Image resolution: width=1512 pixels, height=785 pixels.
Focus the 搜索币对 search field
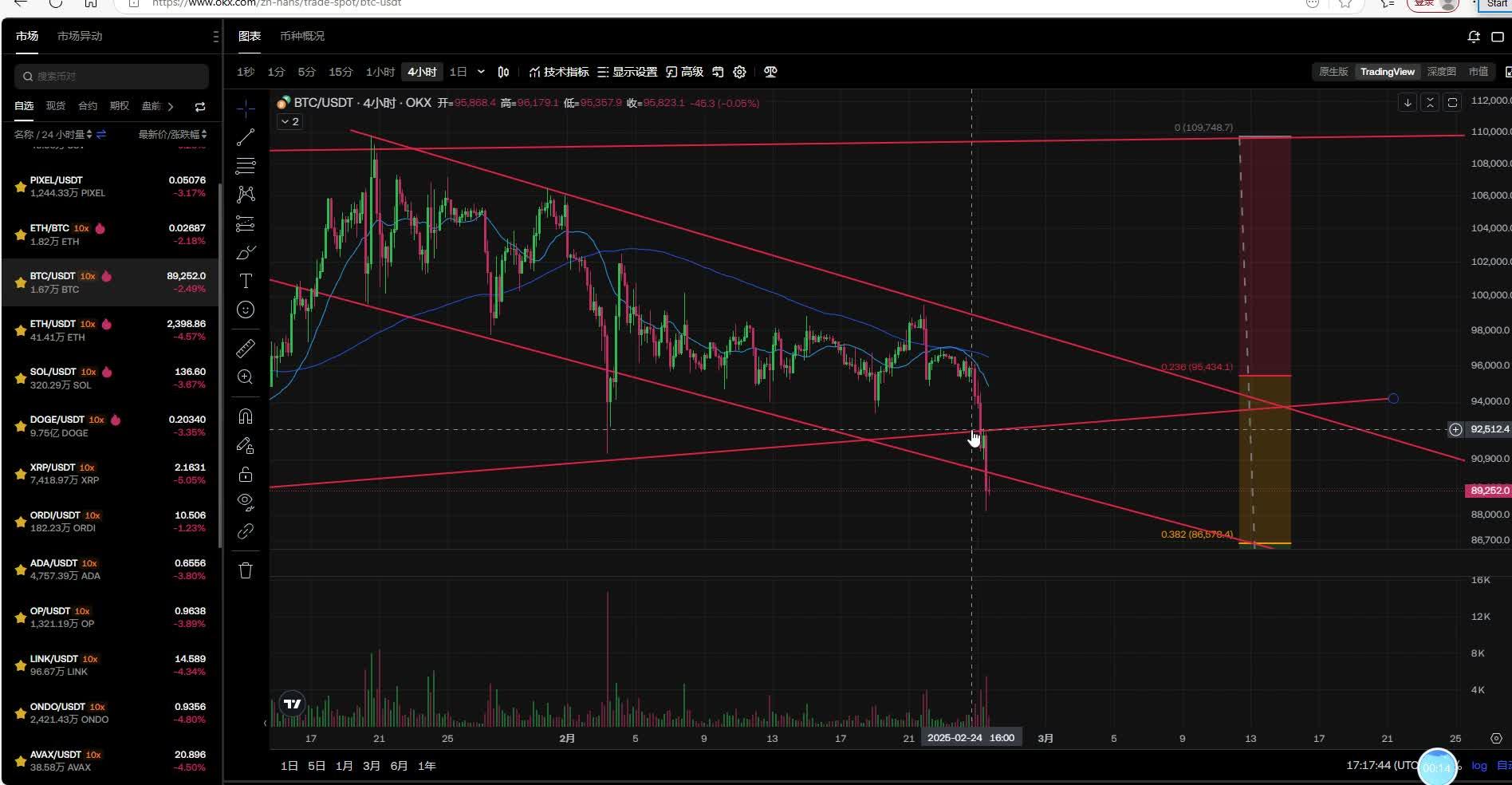coord(112,77)
